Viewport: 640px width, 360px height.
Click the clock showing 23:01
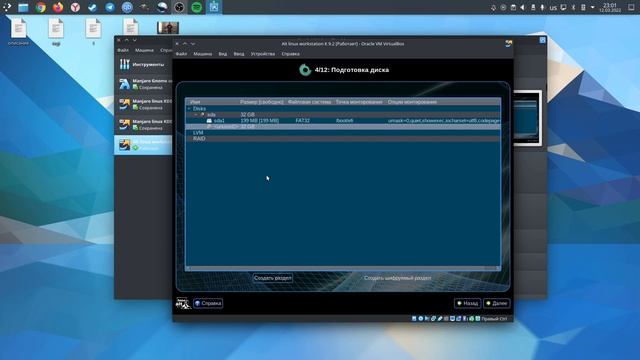(610, 7)
